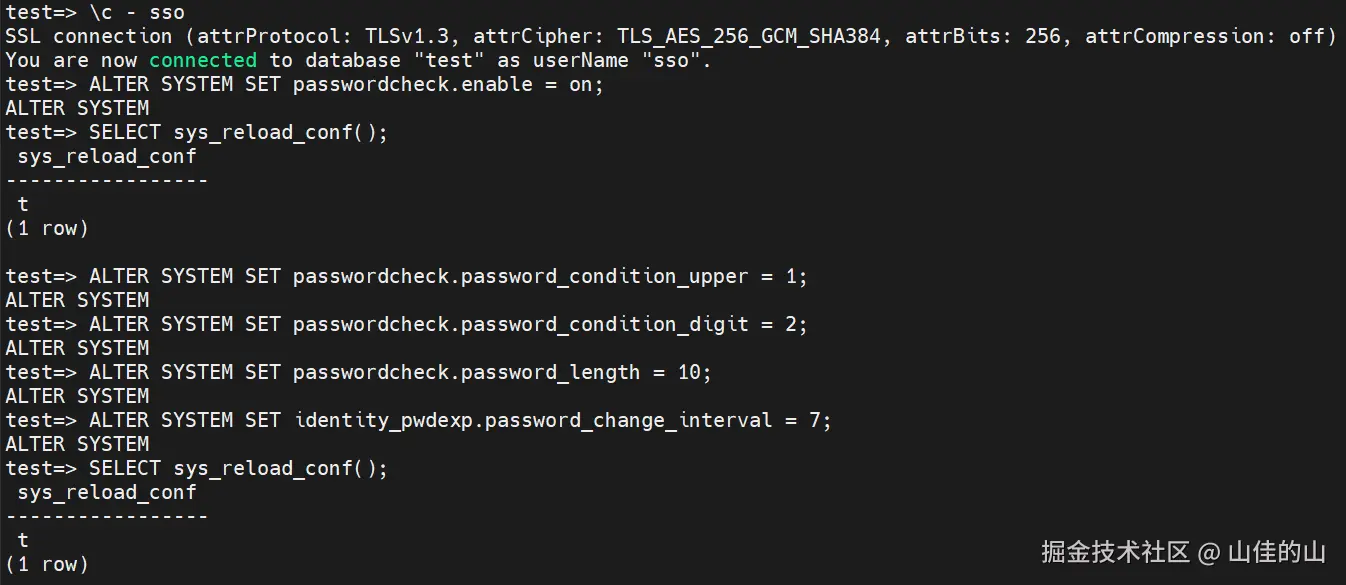Viewport: 1346px width, 585px height.
Task: Click the last "(1 row)" result line
Action: 47,564
